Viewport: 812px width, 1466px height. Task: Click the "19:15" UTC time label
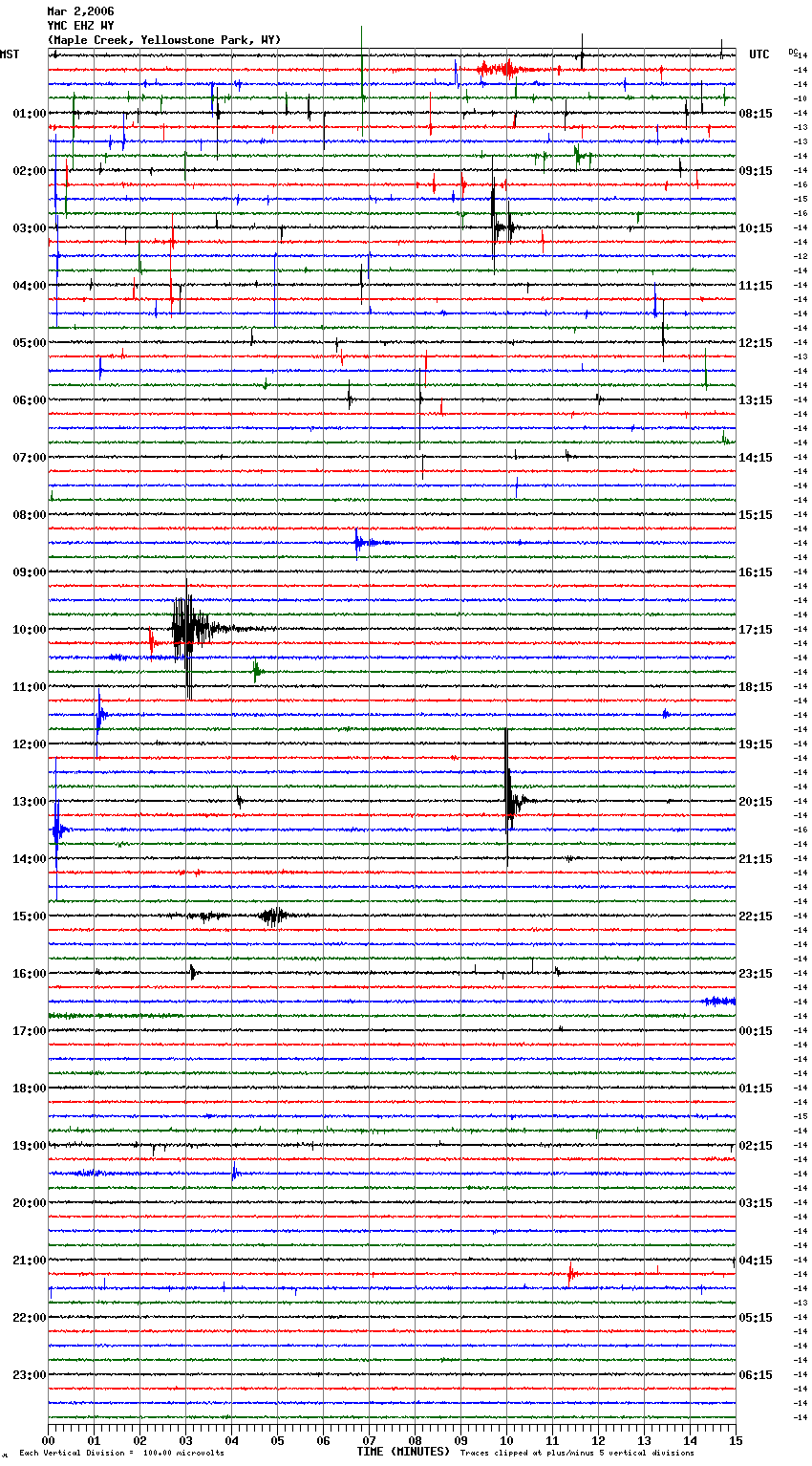point(756,744)
